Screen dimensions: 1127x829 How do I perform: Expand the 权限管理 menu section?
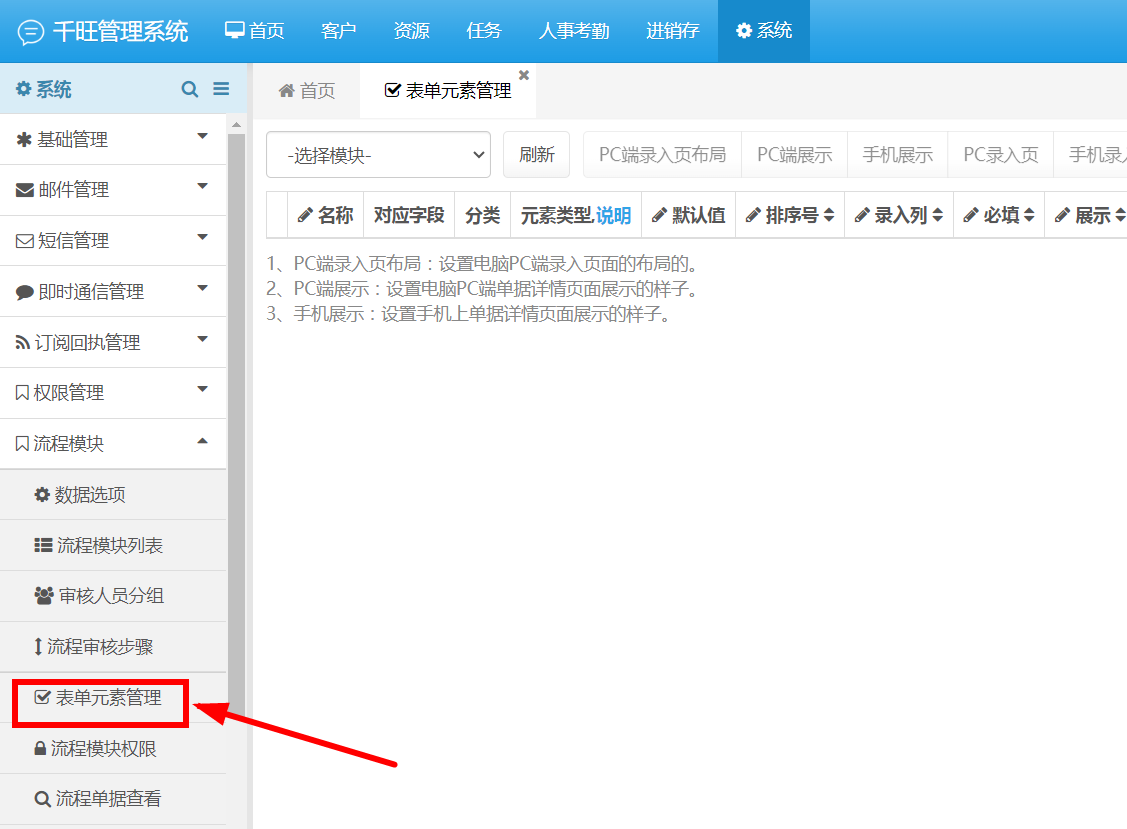[113, 393]
